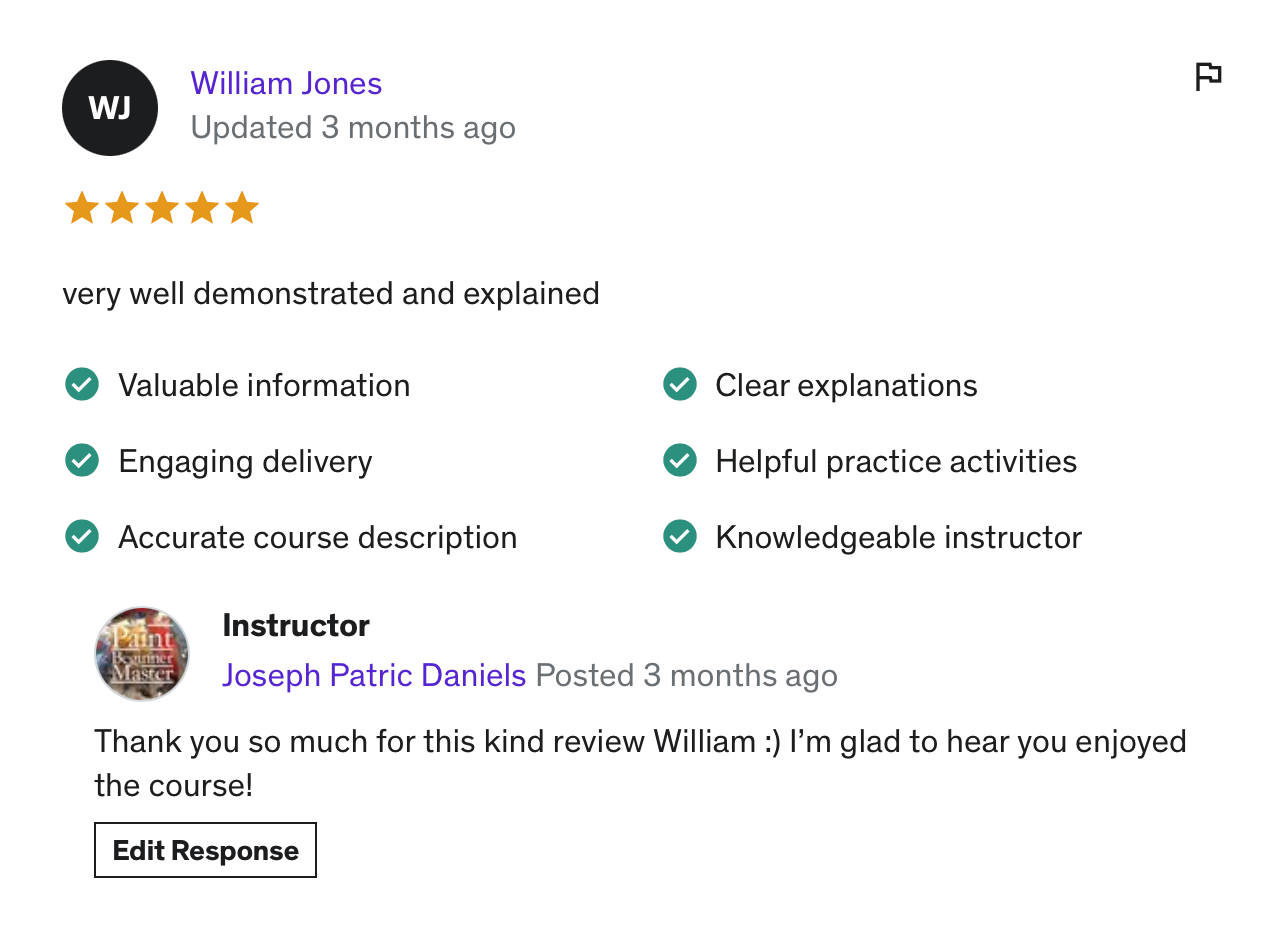The height and width of the screenshot is (938, 1286).
Task: Click the review text 'very well demonstrated and explained'
Action: pos(331,294)
